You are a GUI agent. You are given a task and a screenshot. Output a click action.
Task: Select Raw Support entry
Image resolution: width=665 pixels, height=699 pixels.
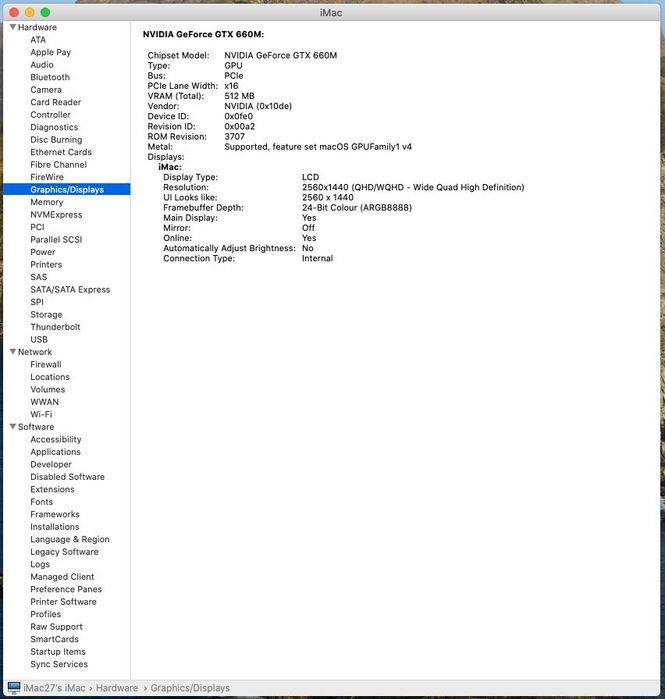tap(56, 626)
